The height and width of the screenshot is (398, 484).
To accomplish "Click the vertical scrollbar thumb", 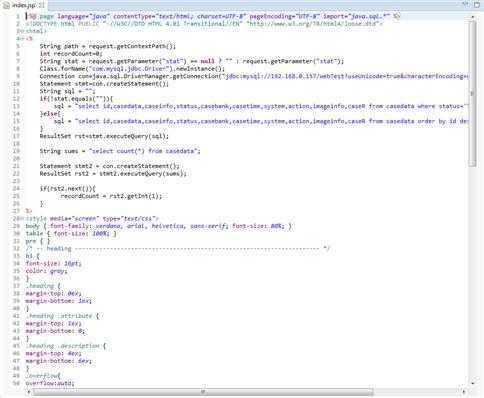I will pyautogui.click(x=472, y=93).
